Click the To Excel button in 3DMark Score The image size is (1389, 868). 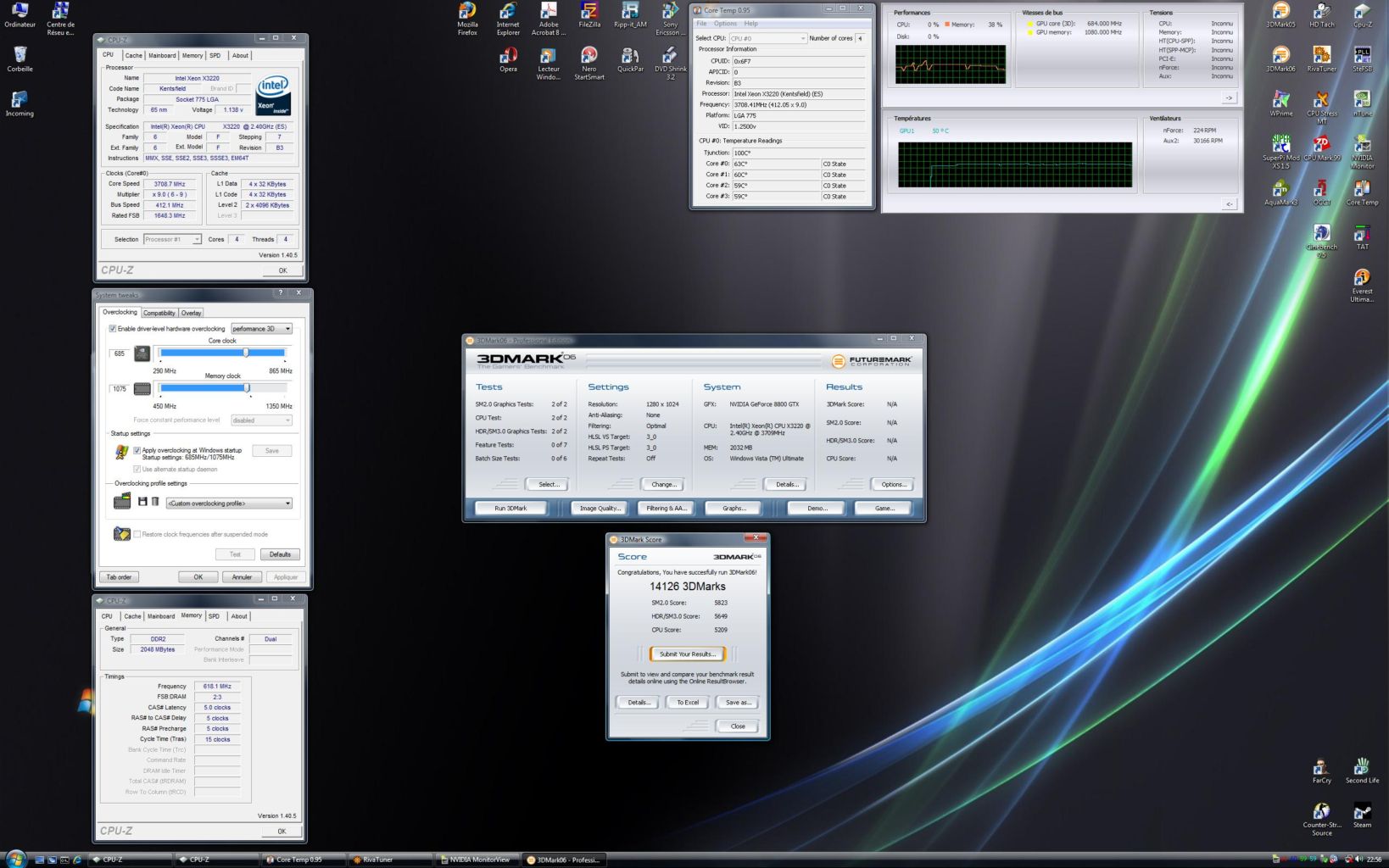coord(688,702)
